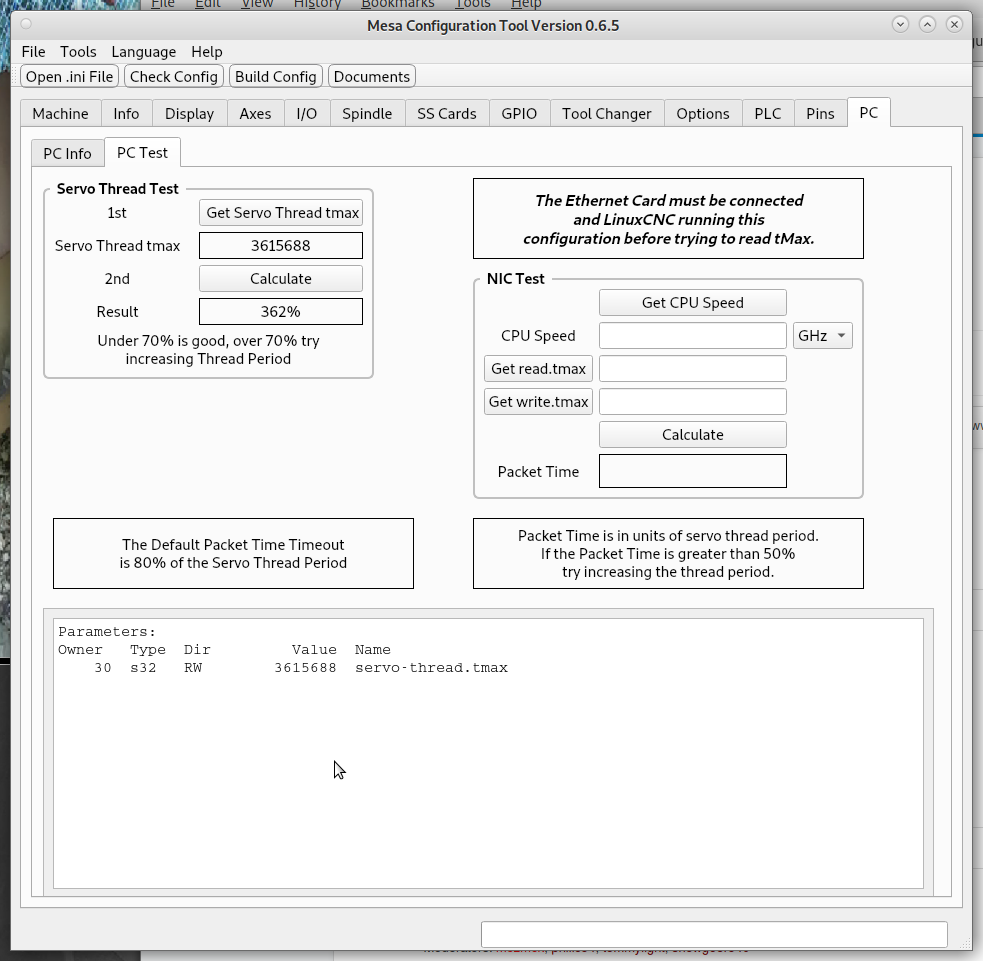Open View menu in background browser window
Viewport: 983px width, 961px height.
click(x=257, y=4)
